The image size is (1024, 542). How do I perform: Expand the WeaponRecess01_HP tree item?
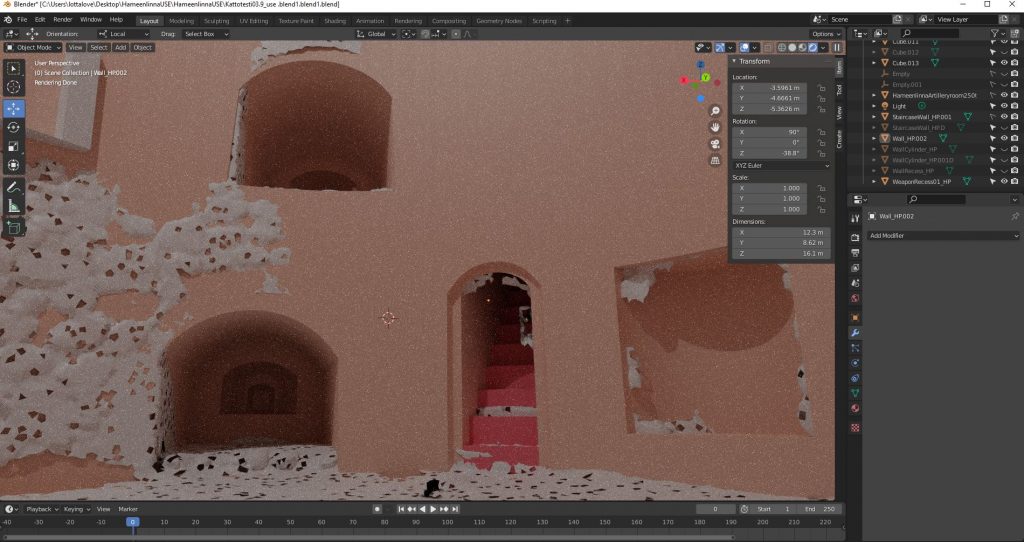coord(873,182)
